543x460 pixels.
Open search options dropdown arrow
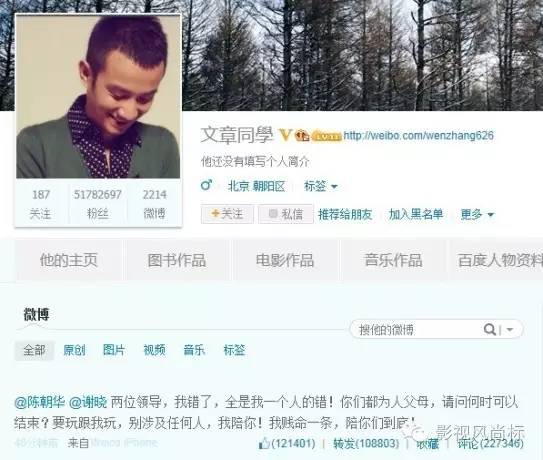tap(509, 330)
